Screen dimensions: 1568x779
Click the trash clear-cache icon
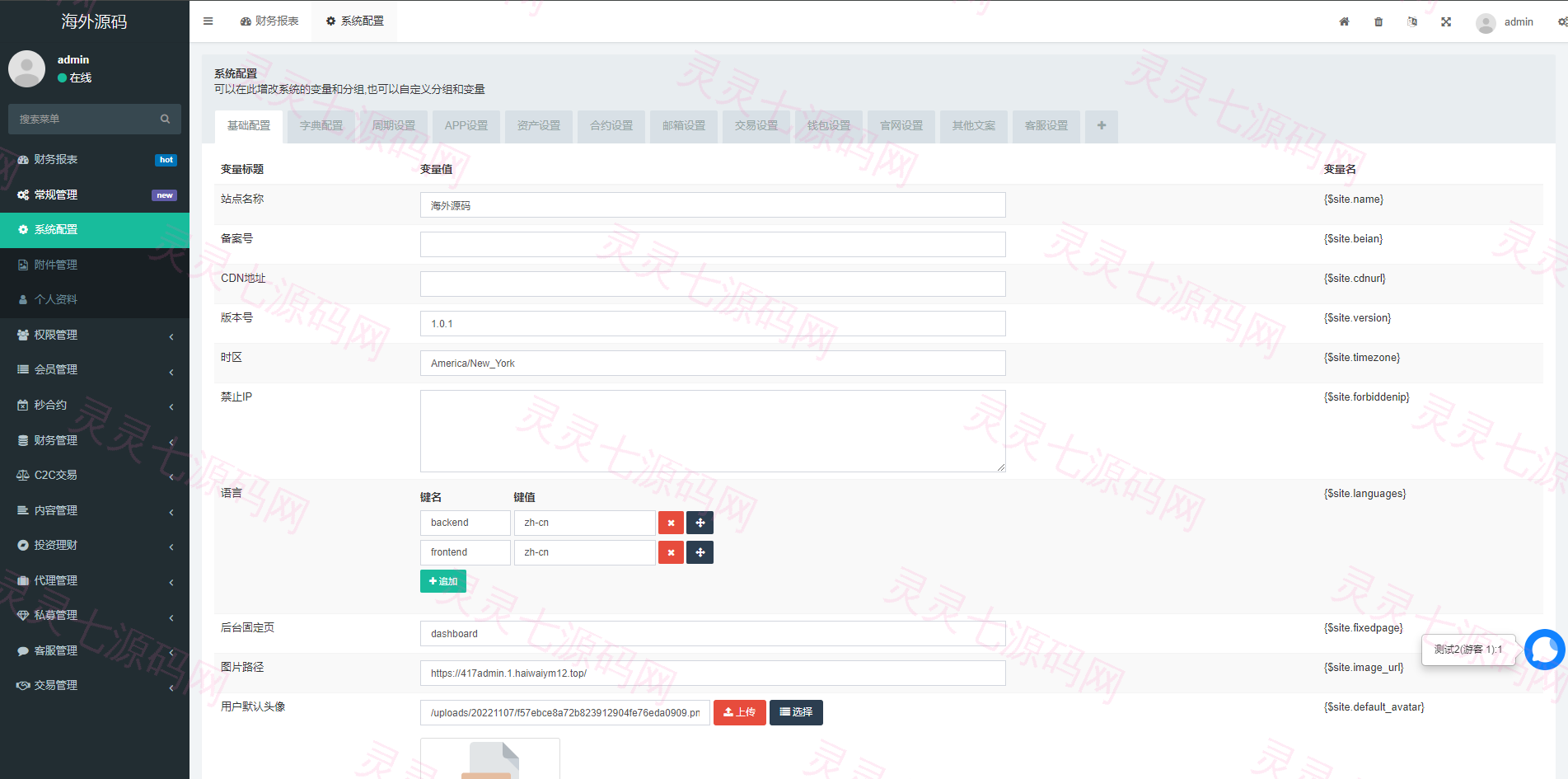point(1378,21)
